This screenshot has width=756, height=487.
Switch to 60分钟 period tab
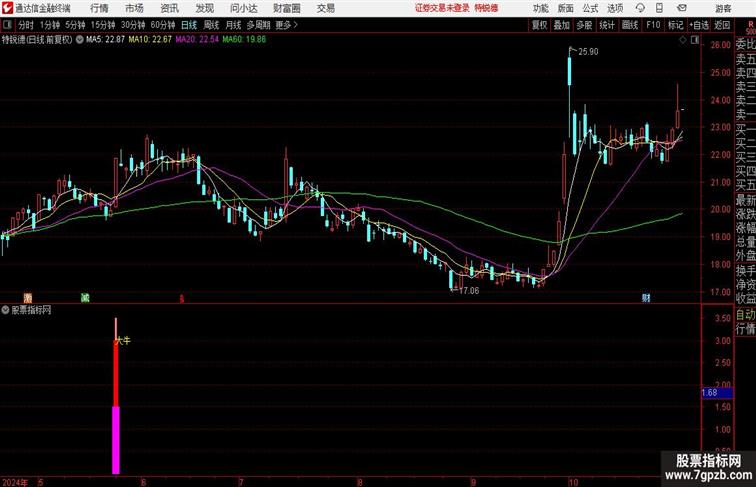tap(162, 25)
